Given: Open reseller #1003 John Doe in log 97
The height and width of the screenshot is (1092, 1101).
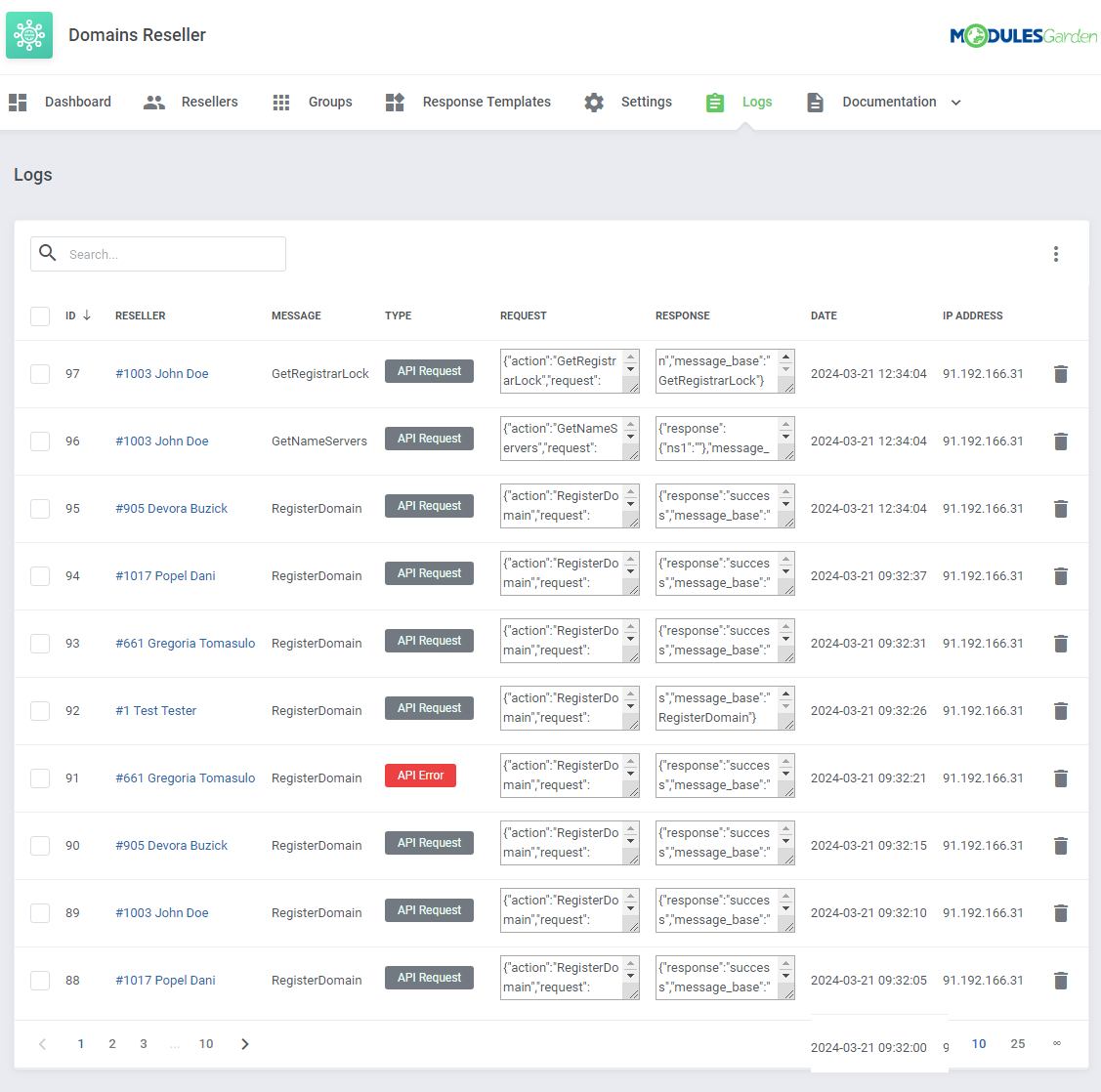Looking at the screenshot, I should point(161,373).
